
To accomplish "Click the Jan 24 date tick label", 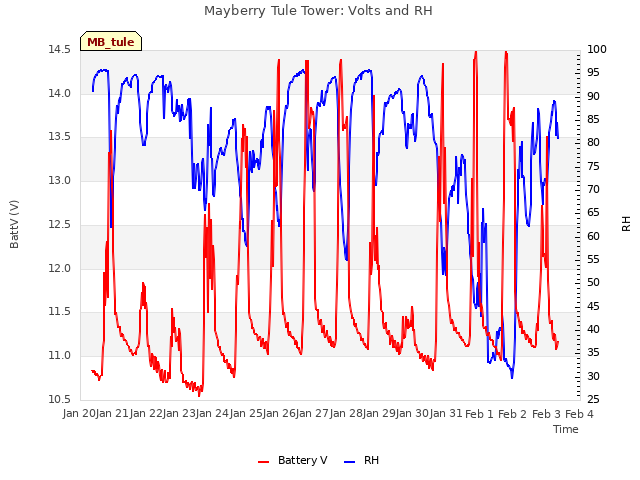I will [x=213, y=414].
